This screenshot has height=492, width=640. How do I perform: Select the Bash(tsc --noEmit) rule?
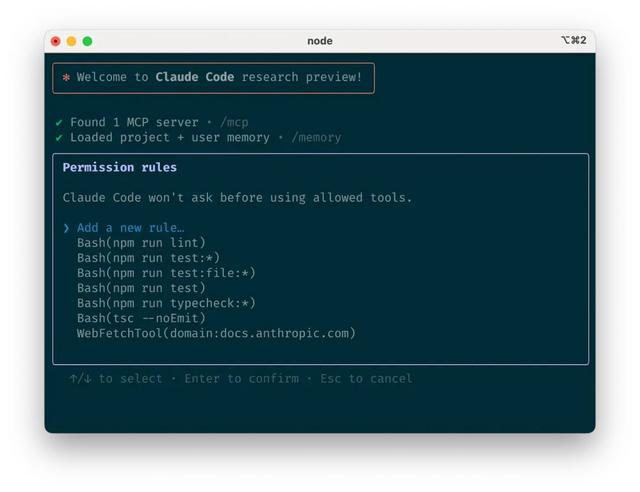click(x=141, y=318)
